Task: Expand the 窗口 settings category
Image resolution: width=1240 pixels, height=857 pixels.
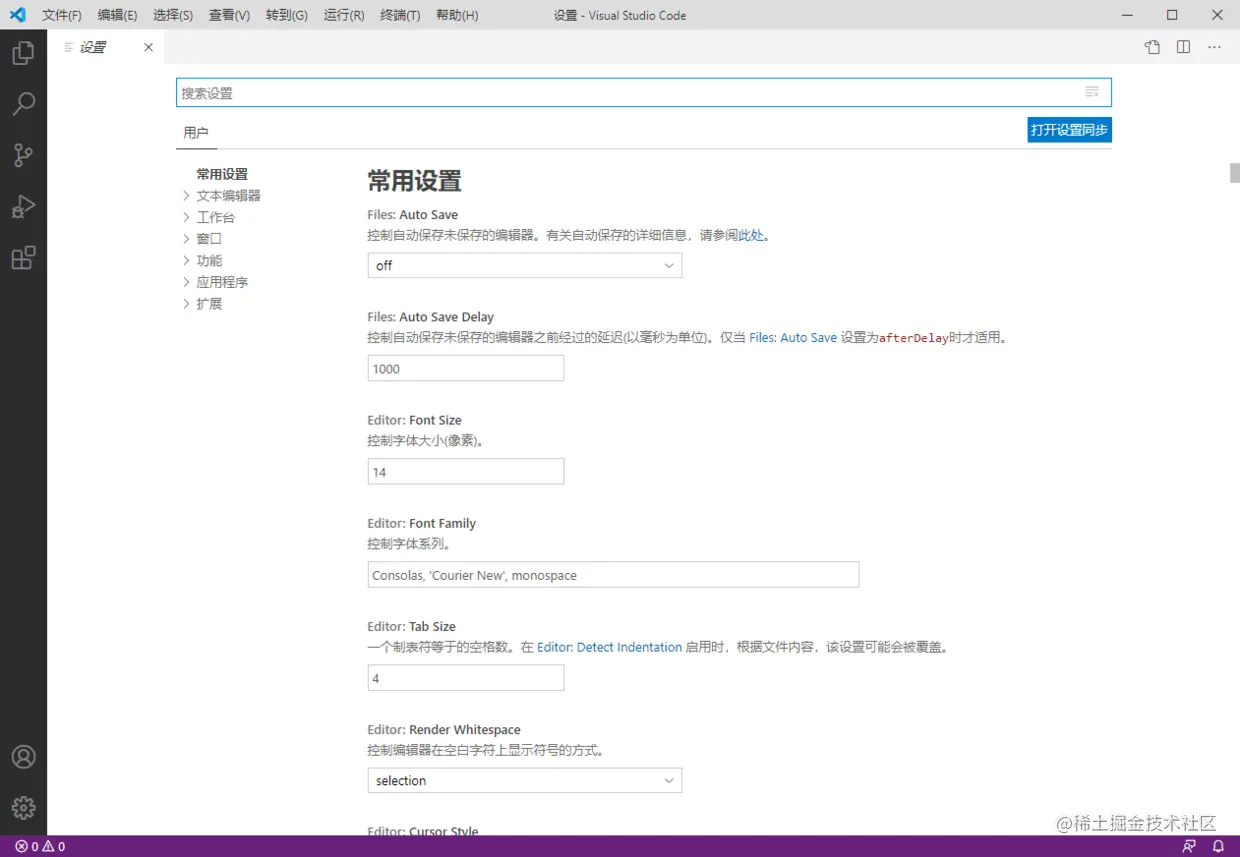Action: point(186,239)
